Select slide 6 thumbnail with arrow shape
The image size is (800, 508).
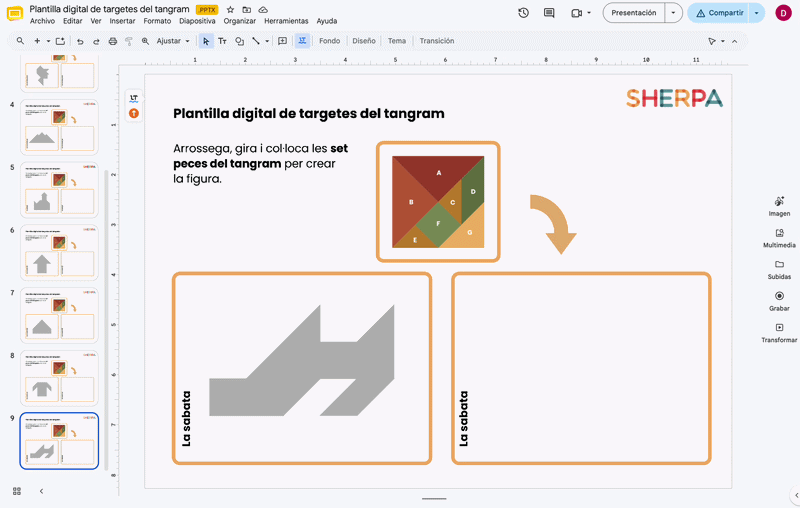59,252
